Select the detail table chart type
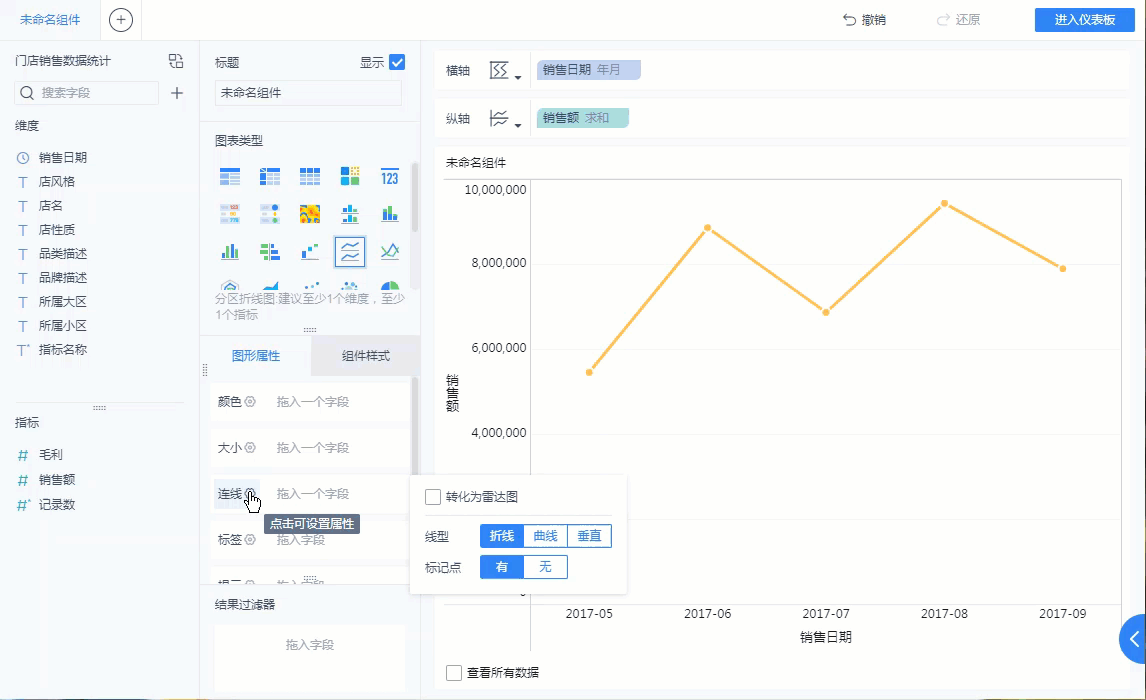Viewport: 1146px width, 700px height. click(310, 176)
